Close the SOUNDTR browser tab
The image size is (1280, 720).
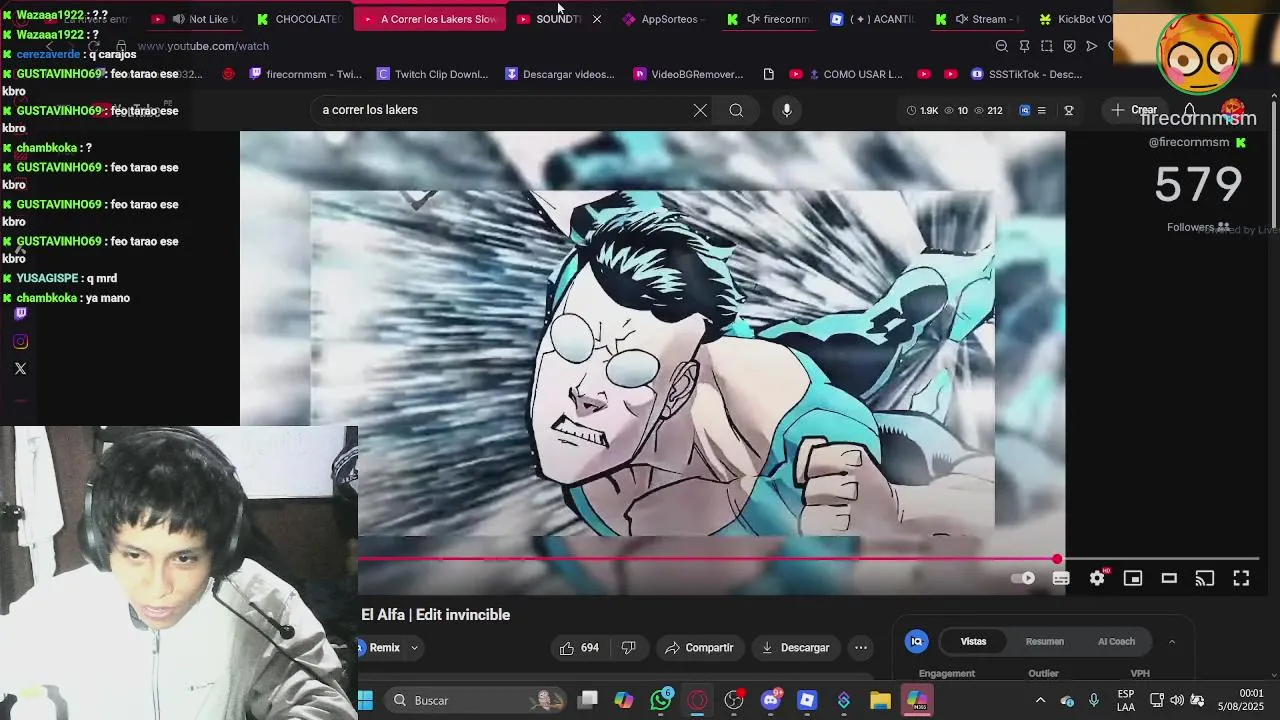[x=597, y=19]
